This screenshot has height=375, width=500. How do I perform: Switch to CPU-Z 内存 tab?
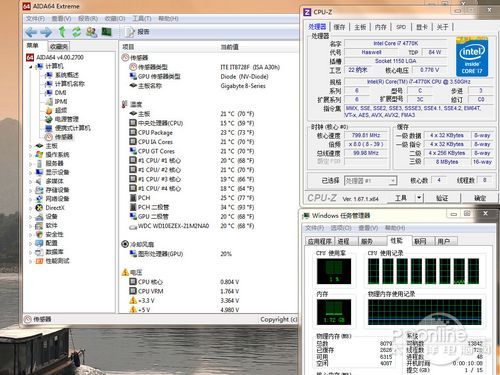point(380,27)
